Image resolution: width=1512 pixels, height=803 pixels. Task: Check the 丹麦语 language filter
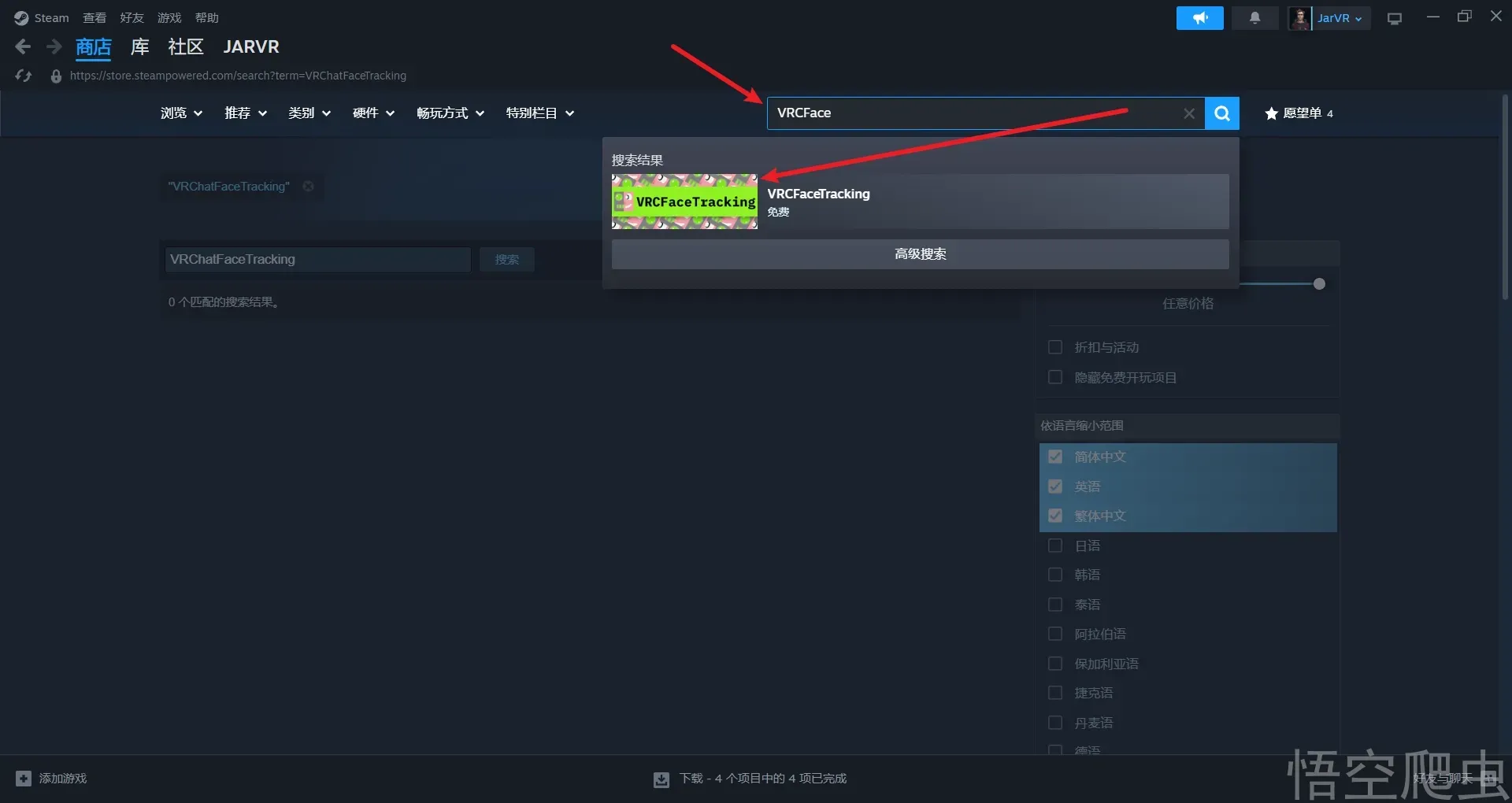[x=1055, y=723]
